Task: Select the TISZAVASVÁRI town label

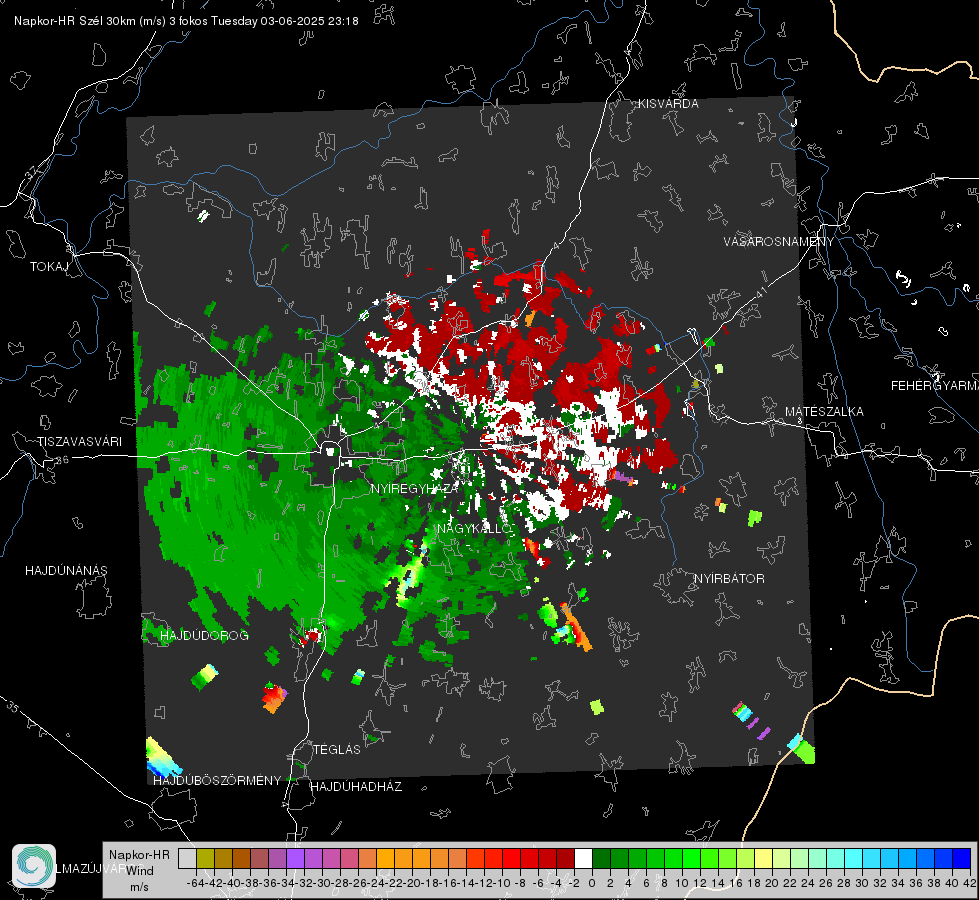Action: (x=79, y=442)
